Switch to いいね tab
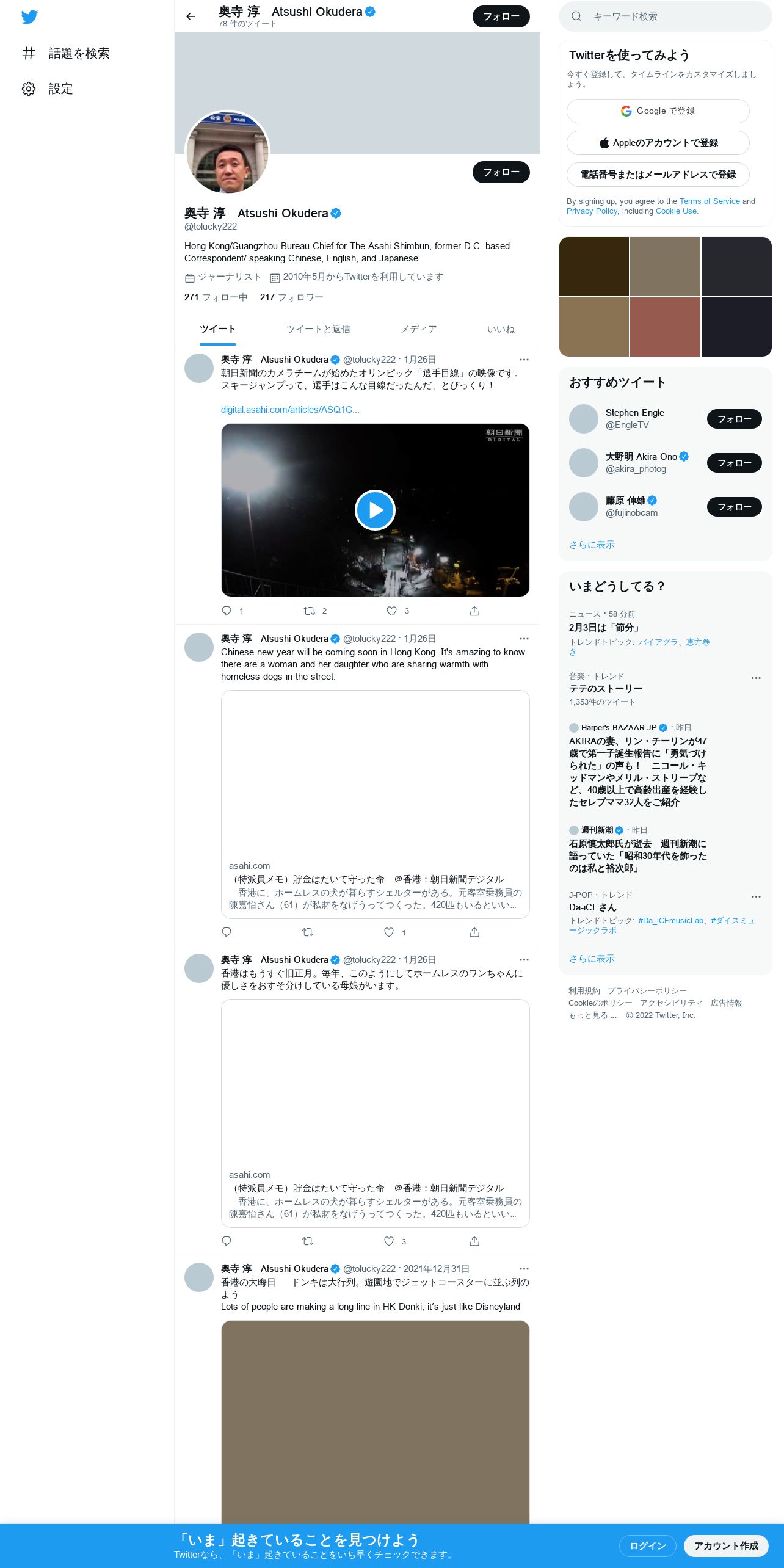784x1568 pixels. 501,330
